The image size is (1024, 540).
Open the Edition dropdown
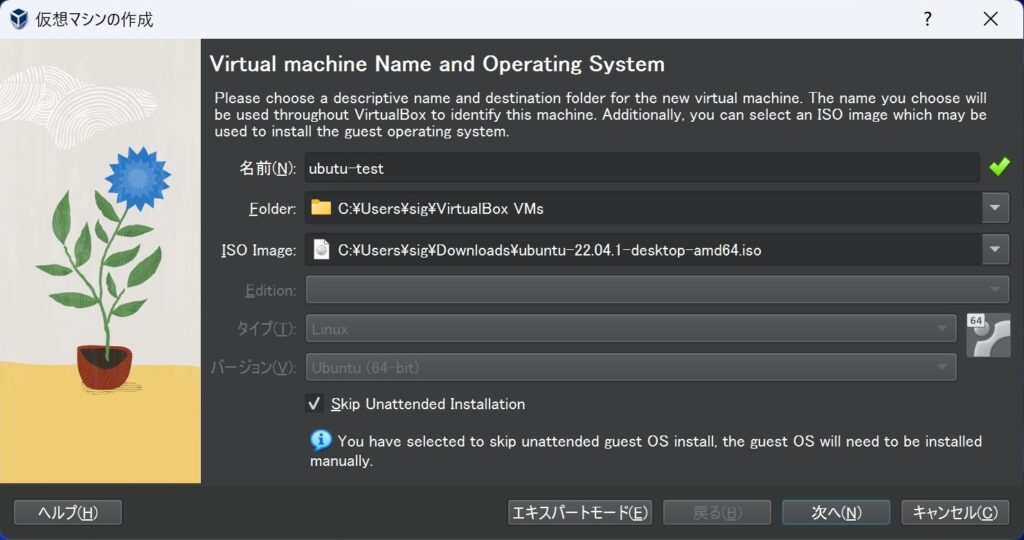pyautogui.click(x=657, y=290)
